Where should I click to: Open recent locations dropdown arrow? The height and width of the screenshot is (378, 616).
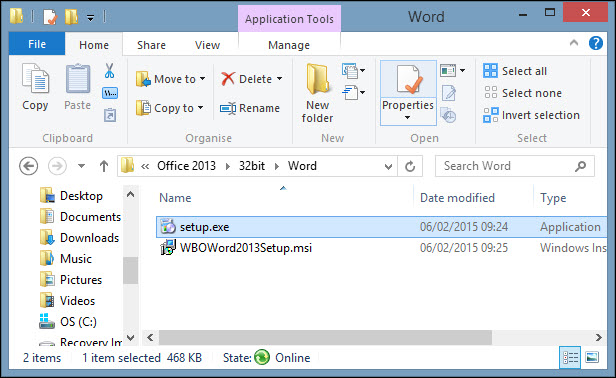pos(81,166)
